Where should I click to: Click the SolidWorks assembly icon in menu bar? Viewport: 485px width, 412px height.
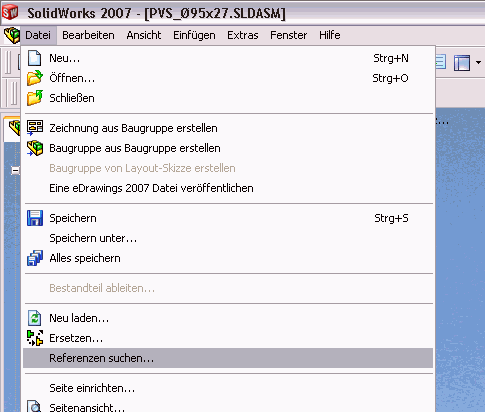[x=12, y=35]
